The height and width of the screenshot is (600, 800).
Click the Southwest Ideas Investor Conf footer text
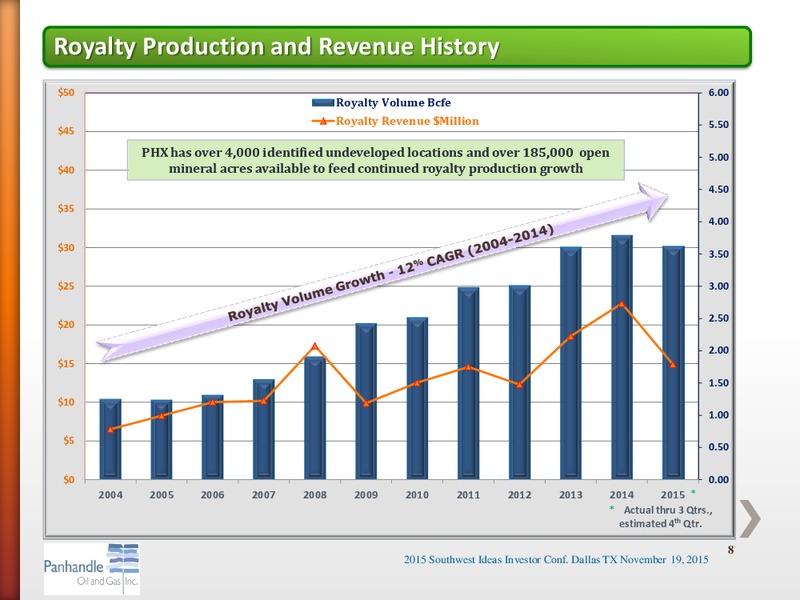[x=556, y=560]
